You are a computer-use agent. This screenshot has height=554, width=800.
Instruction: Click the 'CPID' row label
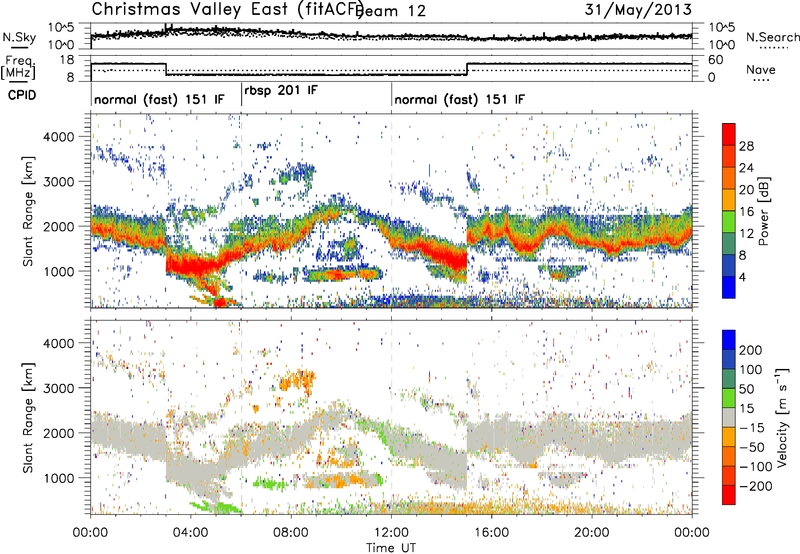click(22, 95)
